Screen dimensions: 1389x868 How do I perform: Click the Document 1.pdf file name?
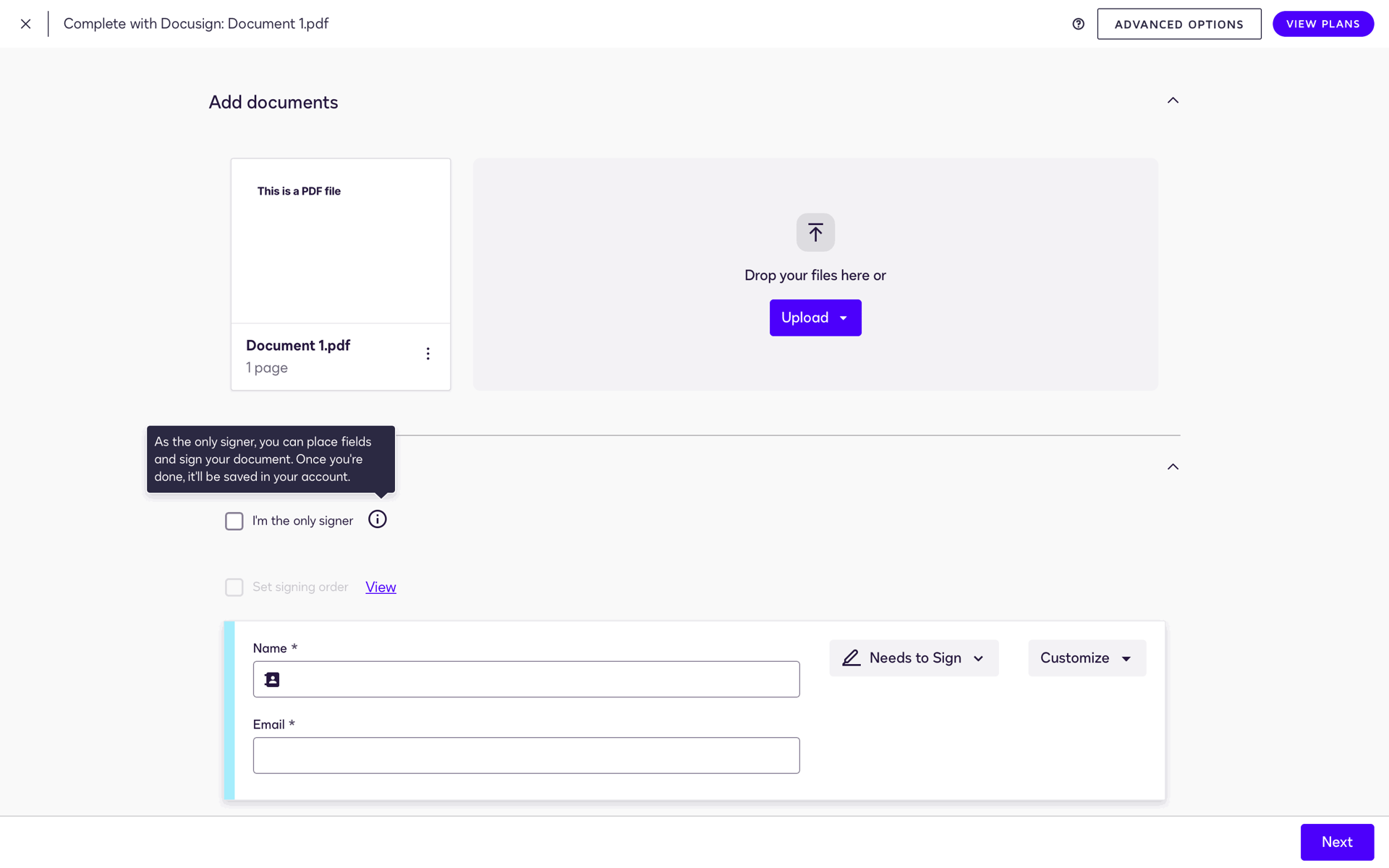[298, 346]
